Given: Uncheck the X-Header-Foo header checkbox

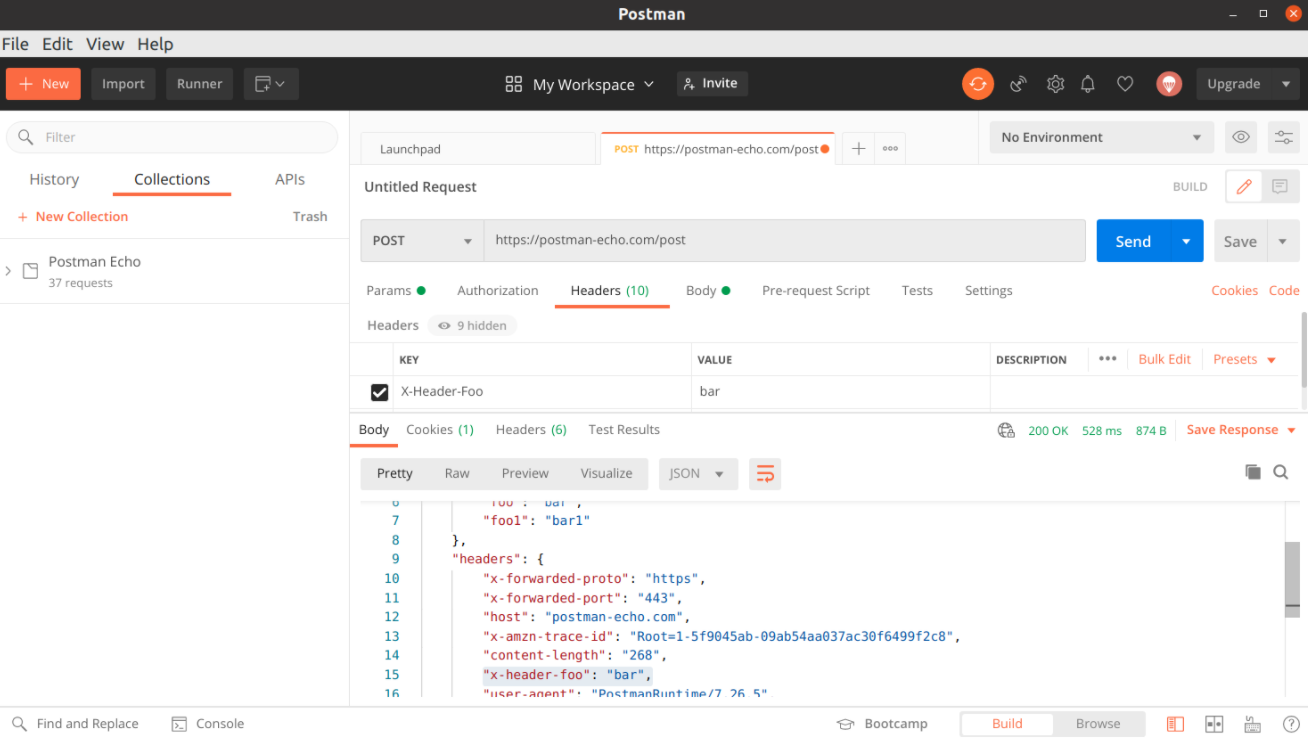Looking at the screenshot, I should point(379,392).
